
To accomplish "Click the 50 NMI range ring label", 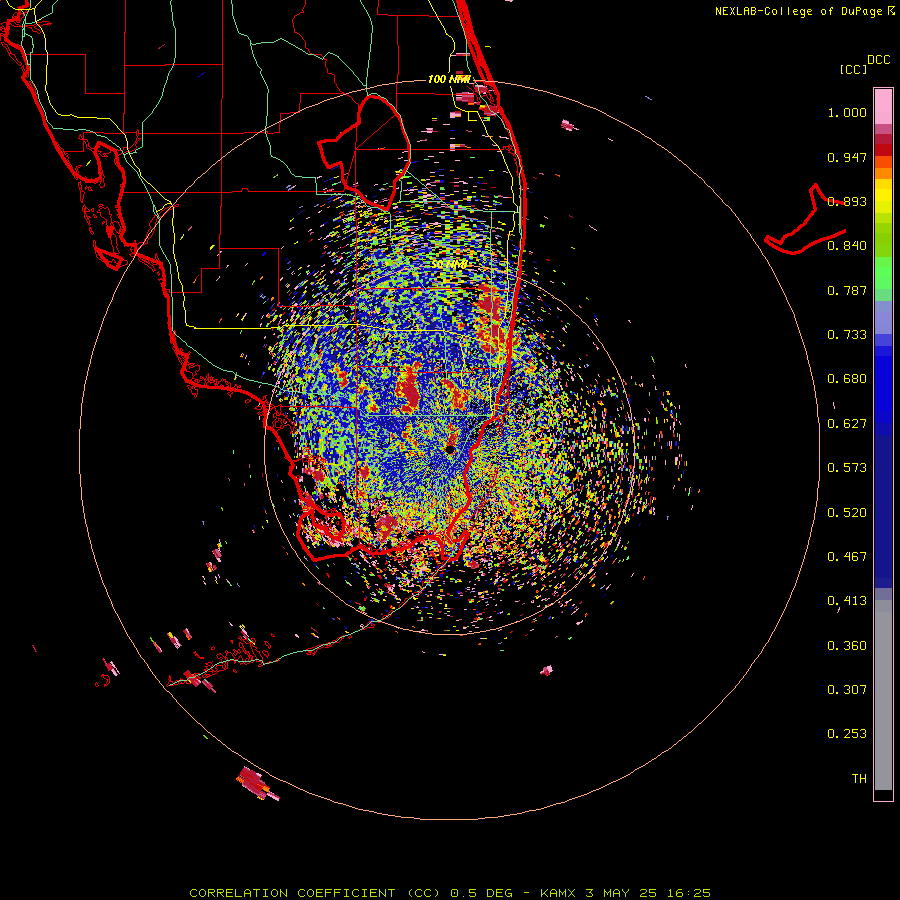I will [x=449, y=265].
